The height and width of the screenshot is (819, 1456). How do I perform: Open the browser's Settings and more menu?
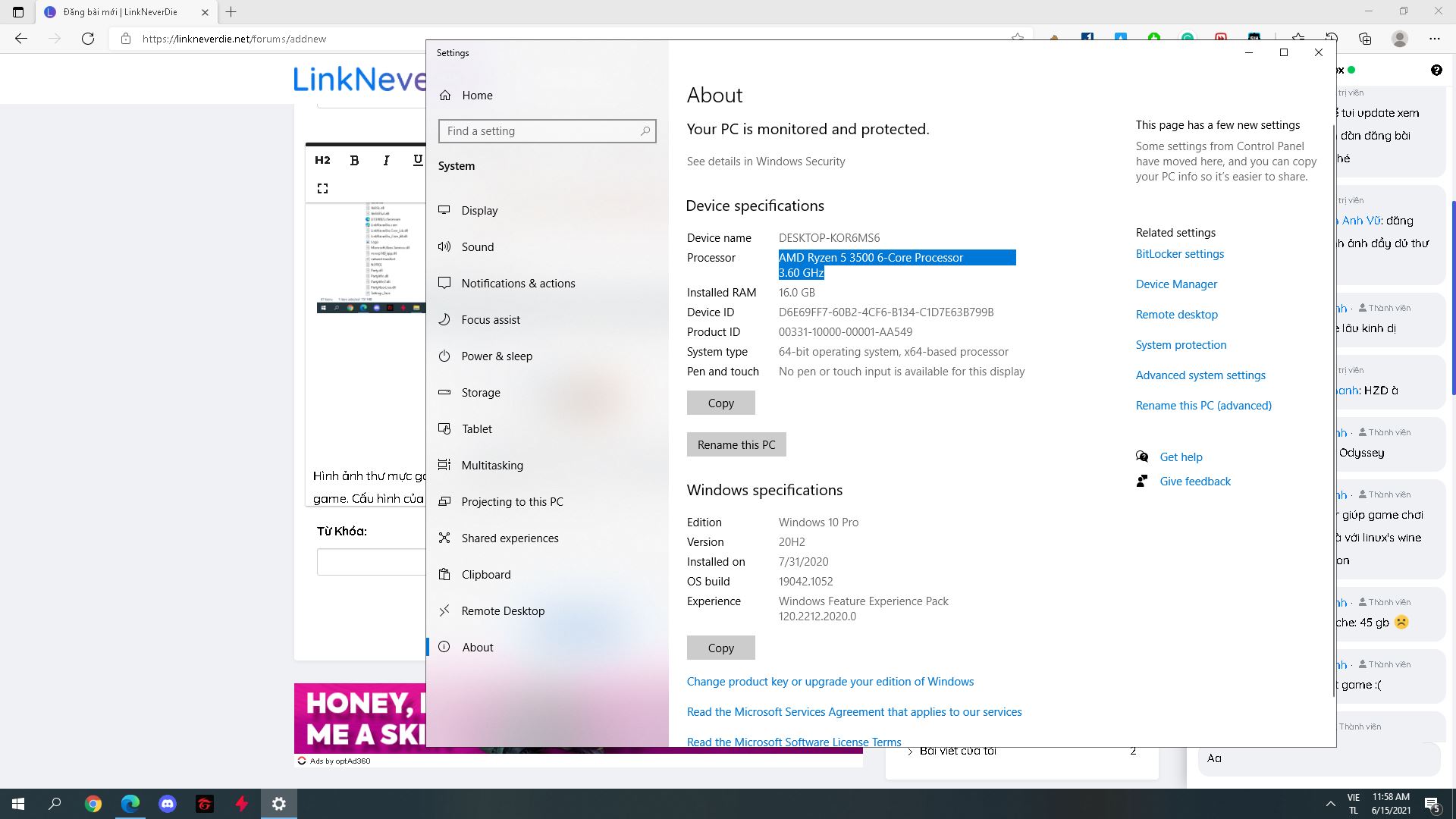[x=1434, y=39]
